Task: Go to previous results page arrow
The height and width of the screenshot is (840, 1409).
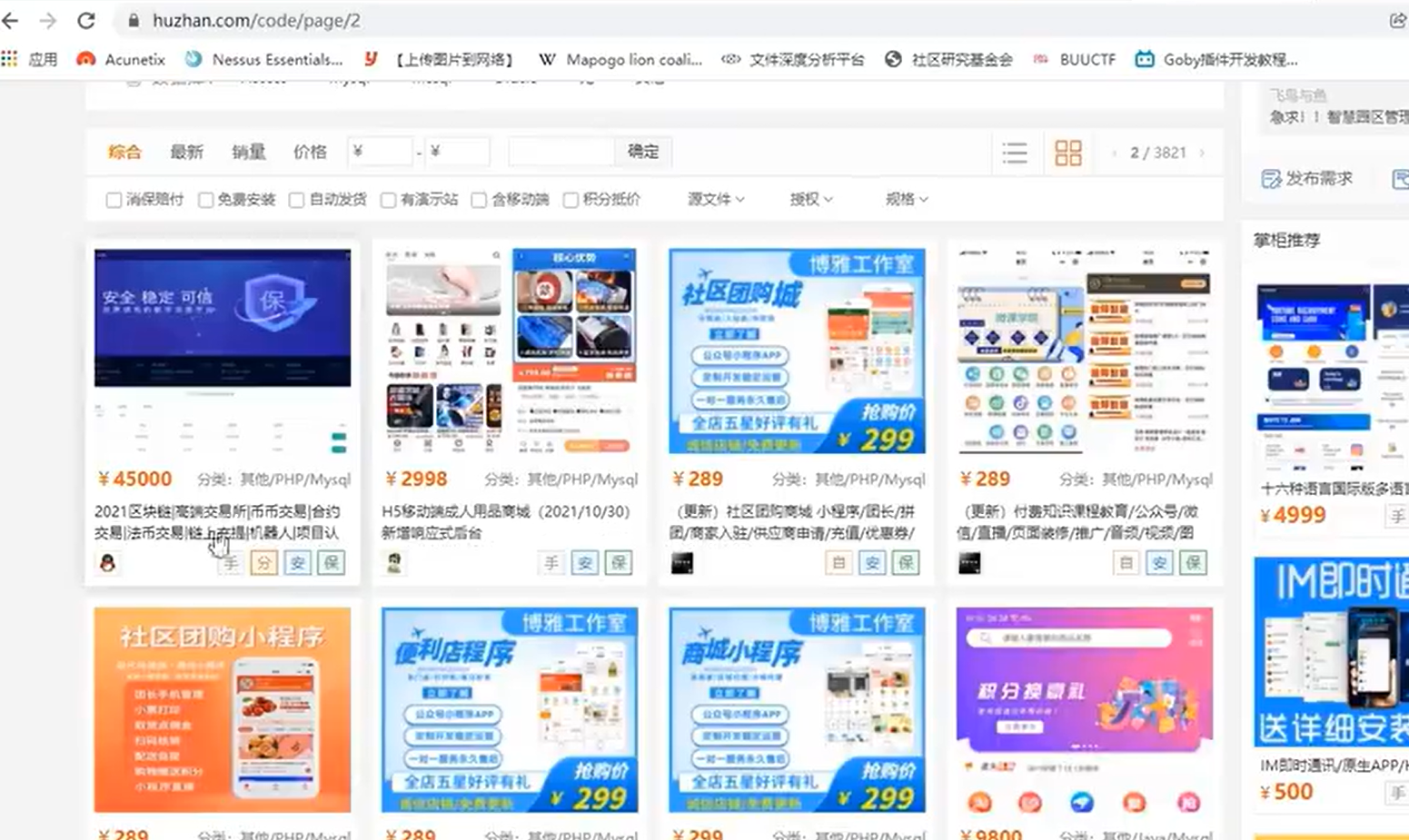Action: pyautogui.click(x=1115, y=153)
